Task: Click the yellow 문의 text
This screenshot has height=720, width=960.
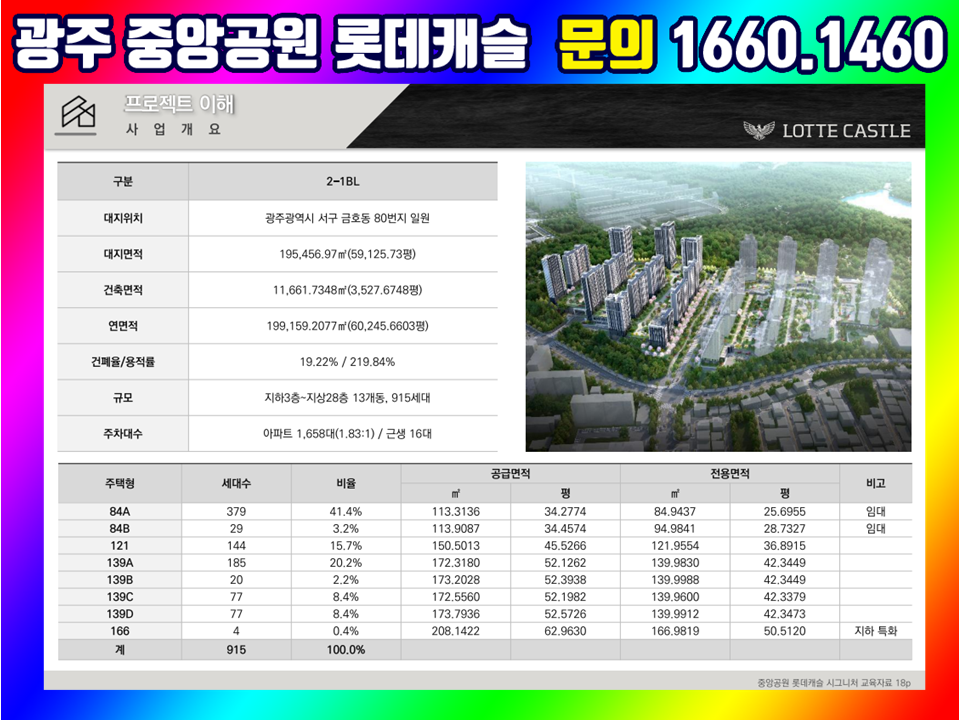Action: (x=607, y=44)
